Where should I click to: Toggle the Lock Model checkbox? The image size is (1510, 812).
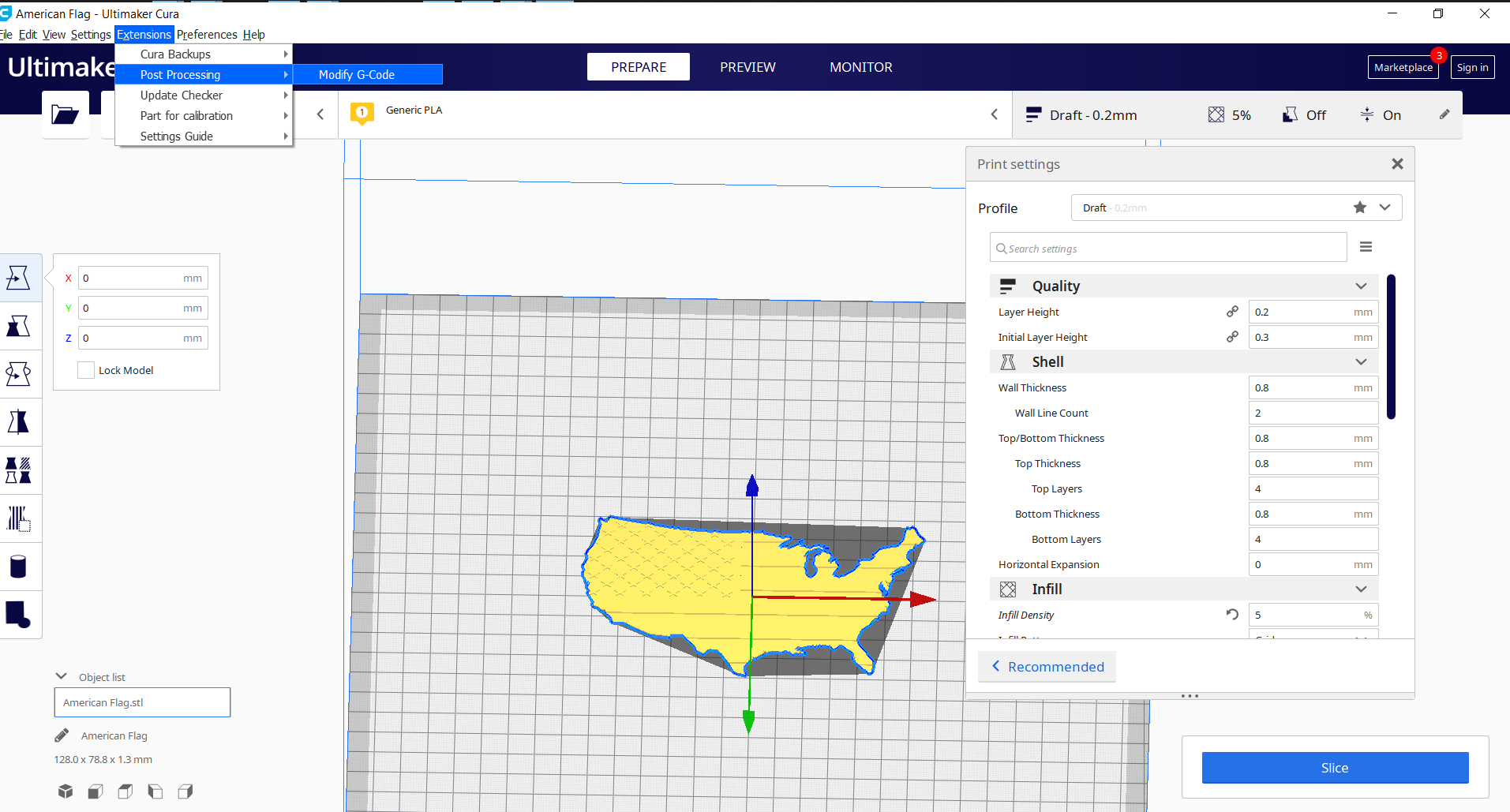[86, 370]
